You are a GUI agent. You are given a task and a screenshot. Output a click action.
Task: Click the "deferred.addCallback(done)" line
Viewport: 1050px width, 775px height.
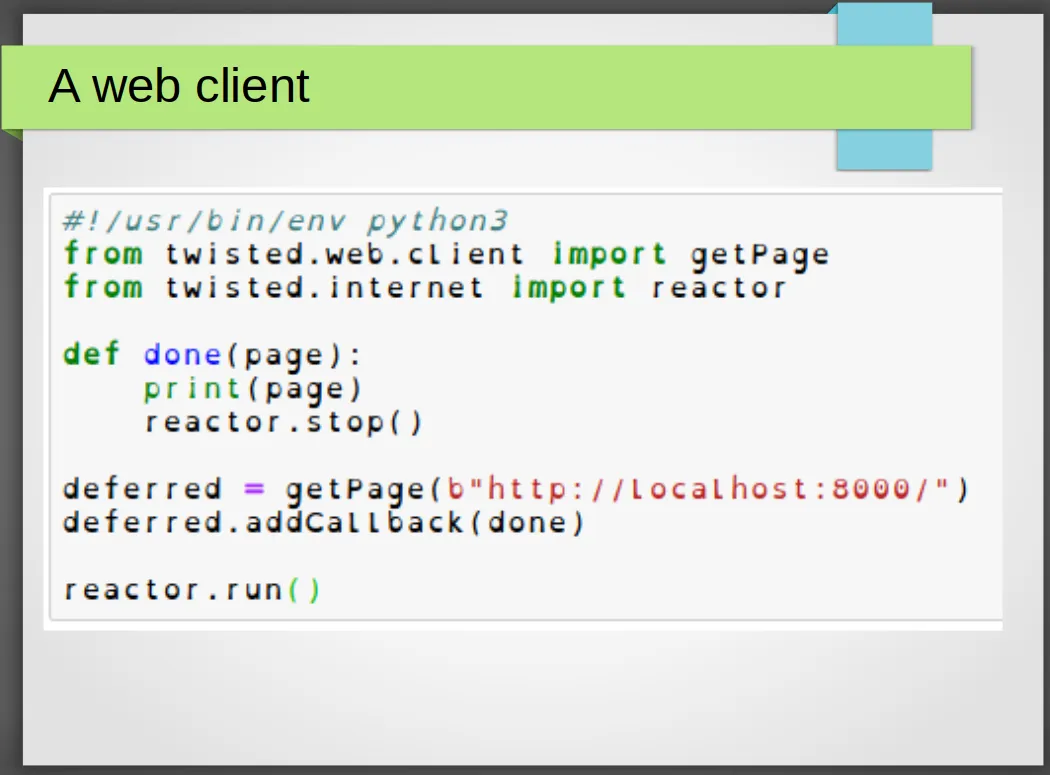pyautogui.click(x=324, y=522)
